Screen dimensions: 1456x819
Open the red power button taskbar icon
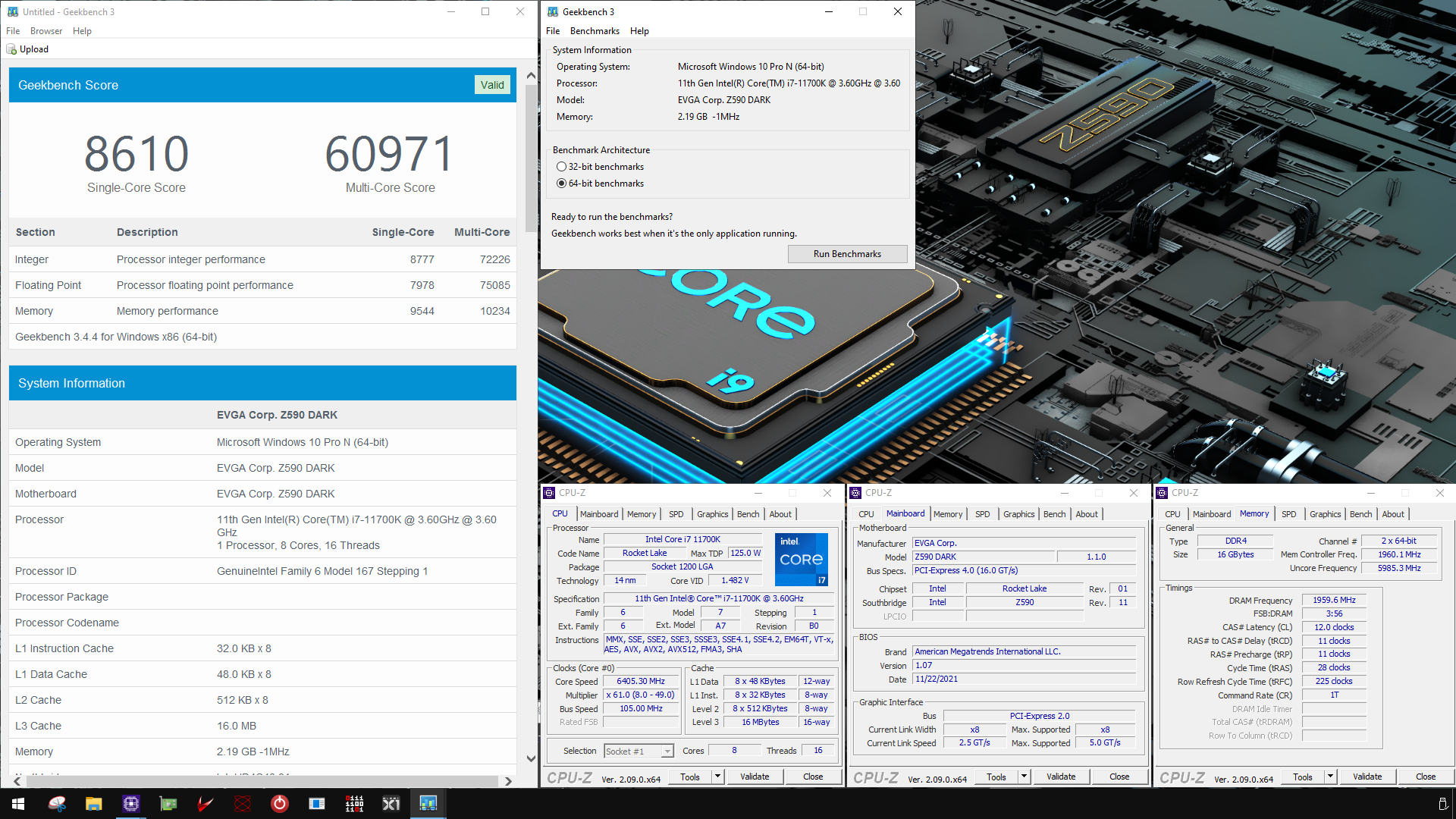280,804
